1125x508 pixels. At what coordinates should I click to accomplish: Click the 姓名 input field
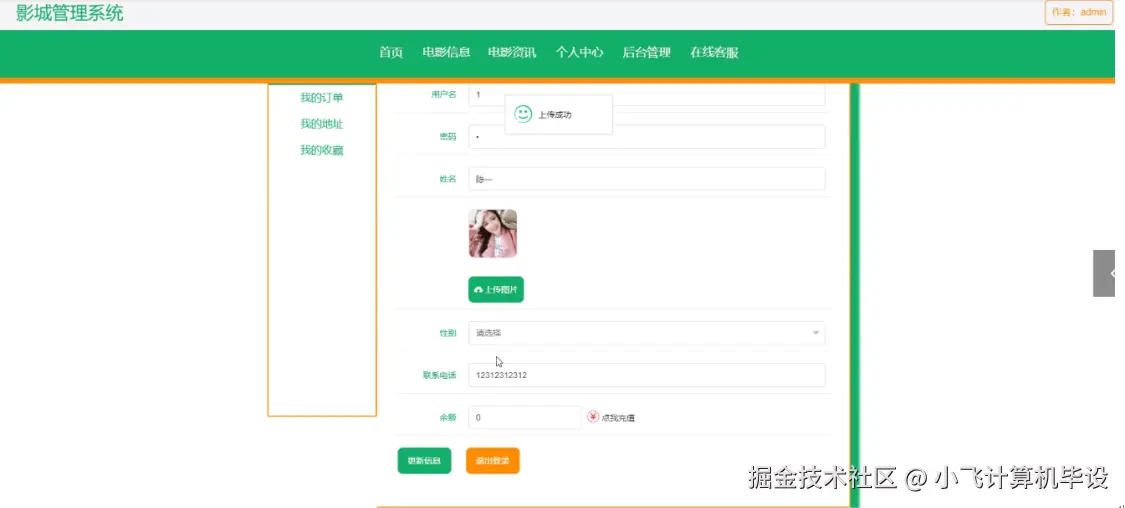click(646, 179)
